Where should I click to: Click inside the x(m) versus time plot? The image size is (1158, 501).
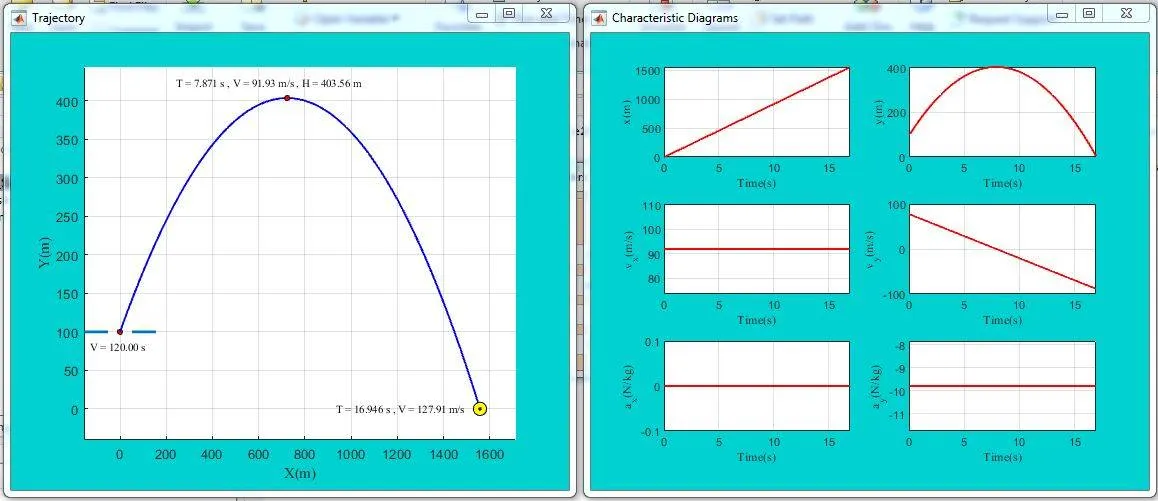point(756,112)
